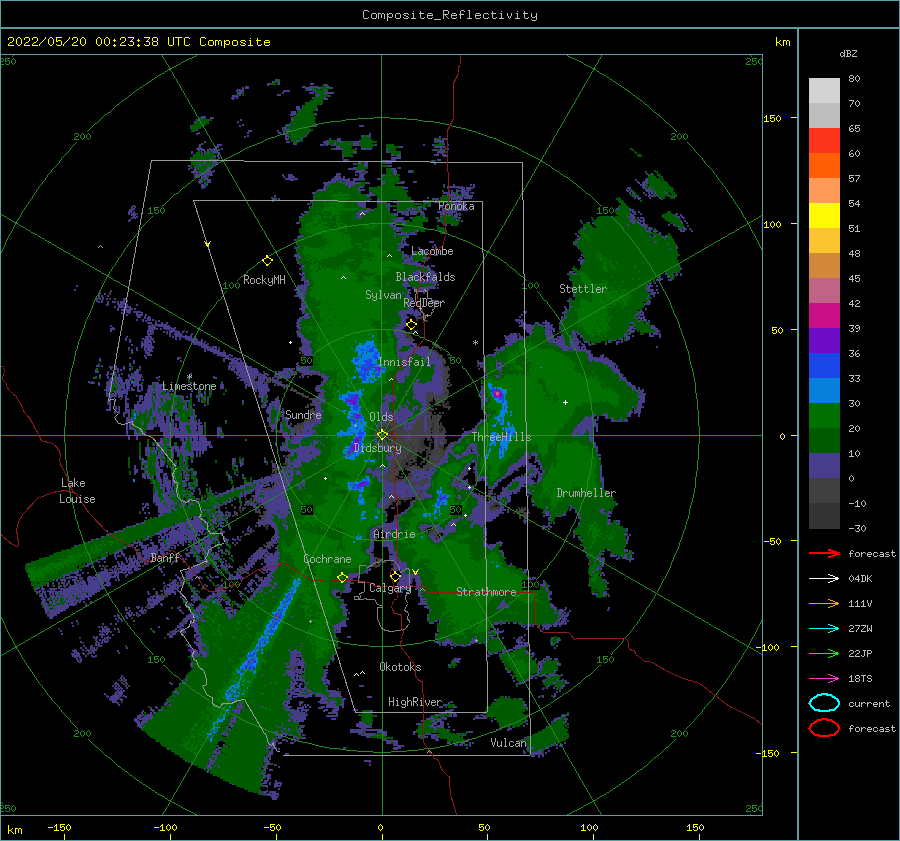Viewport: 900px width, 841px height.
Task: Click the timestamp 2022/05/20 00:23:38 UTC
Action: pyautogui.click(x=101, y=42)
